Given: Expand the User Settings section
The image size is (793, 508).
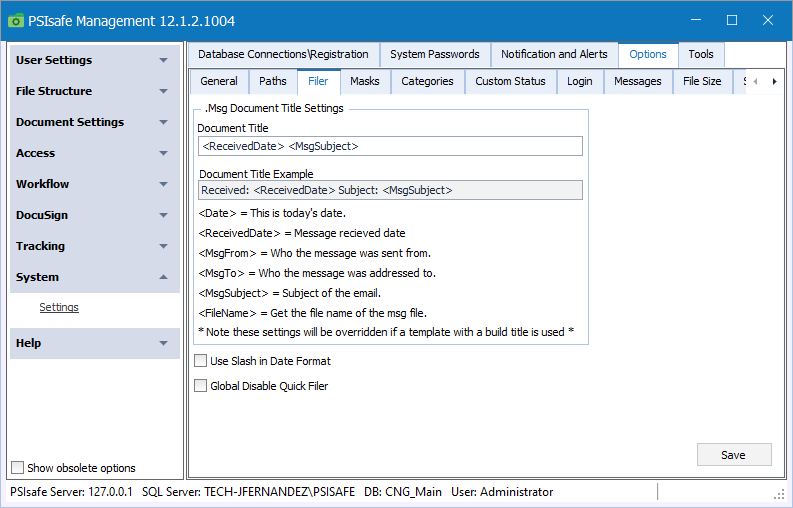Looking at the screenshot, I should 95,60.
